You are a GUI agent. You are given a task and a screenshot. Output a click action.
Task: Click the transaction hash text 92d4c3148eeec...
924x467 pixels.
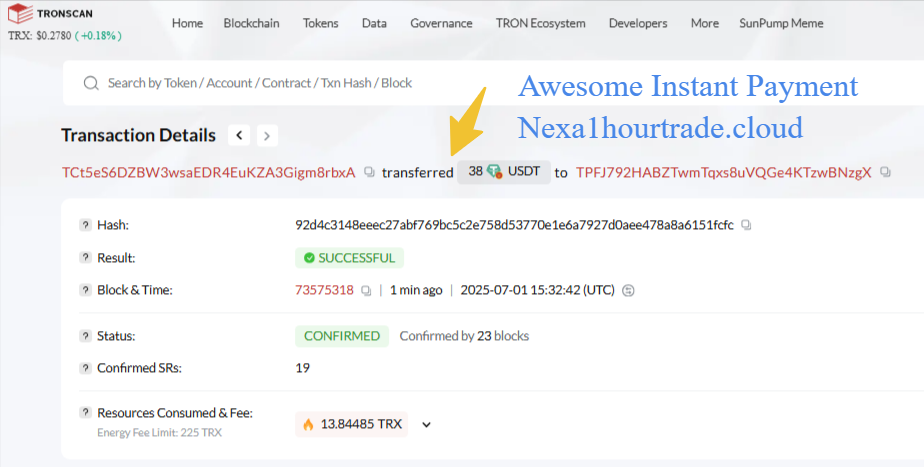tap(514, 225)
